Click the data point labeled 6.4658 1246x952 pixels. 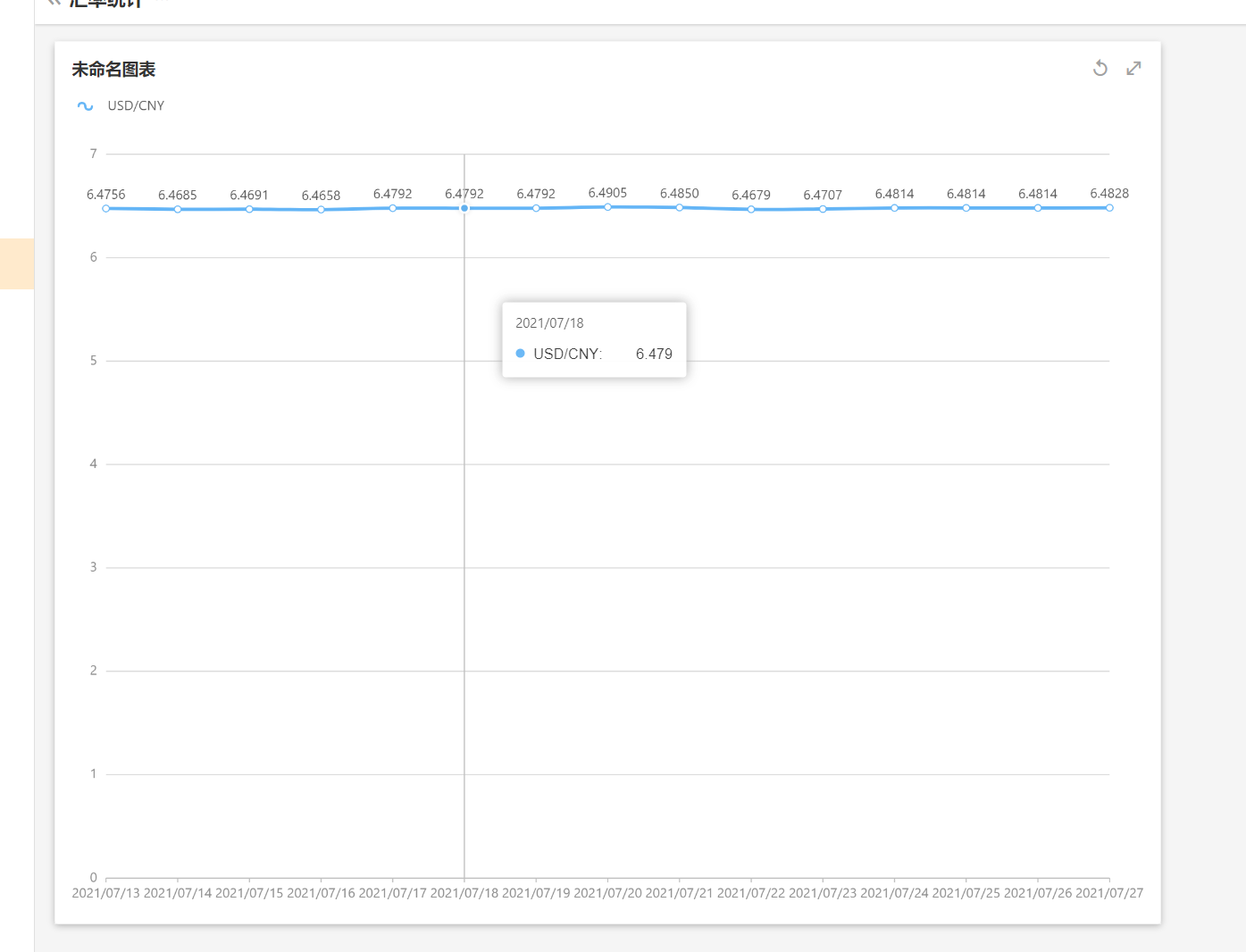pyautogui.click(x=321, y=210)
